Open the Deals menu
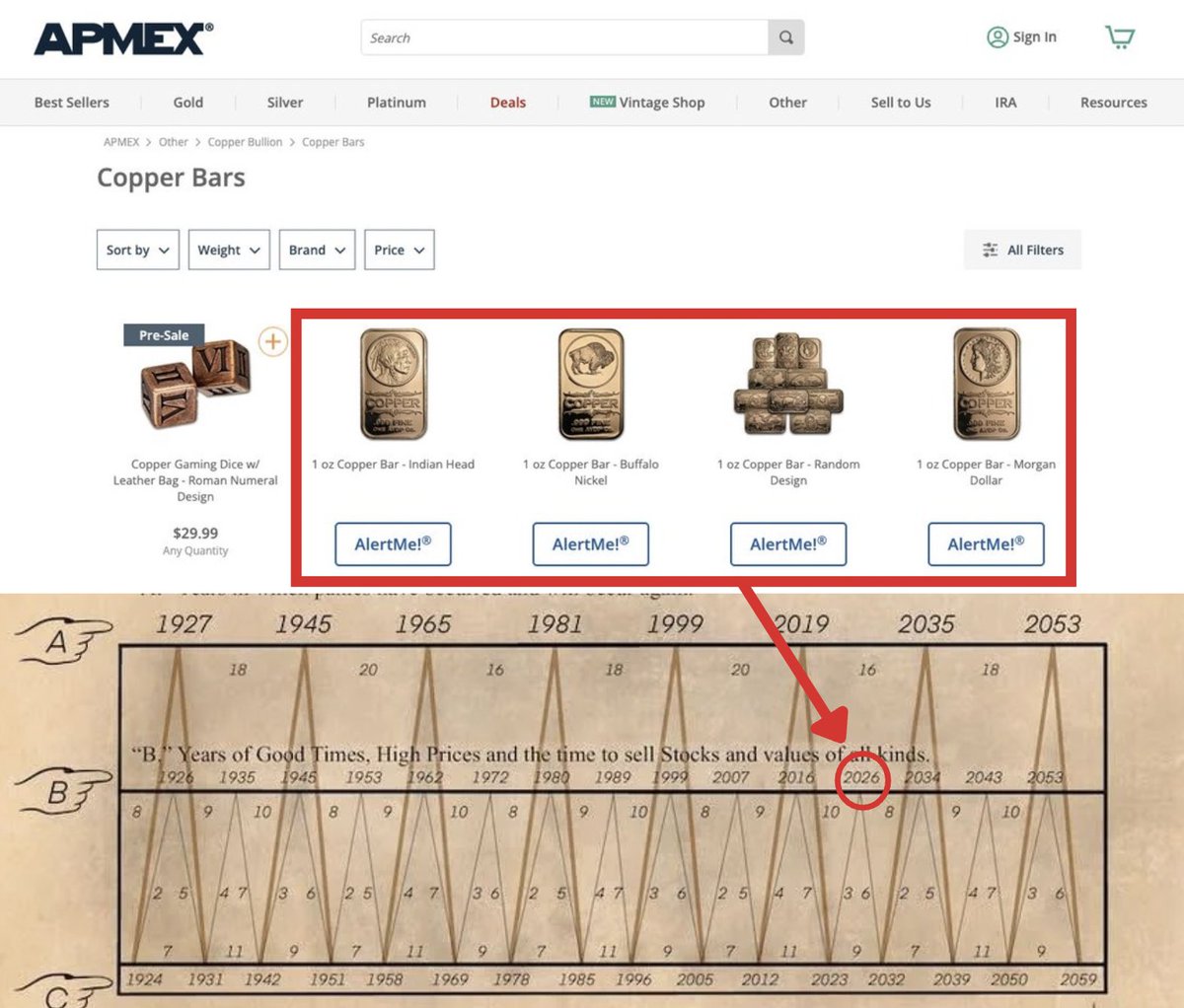The image size is (1184, 1008). click(x=508, y=103)
